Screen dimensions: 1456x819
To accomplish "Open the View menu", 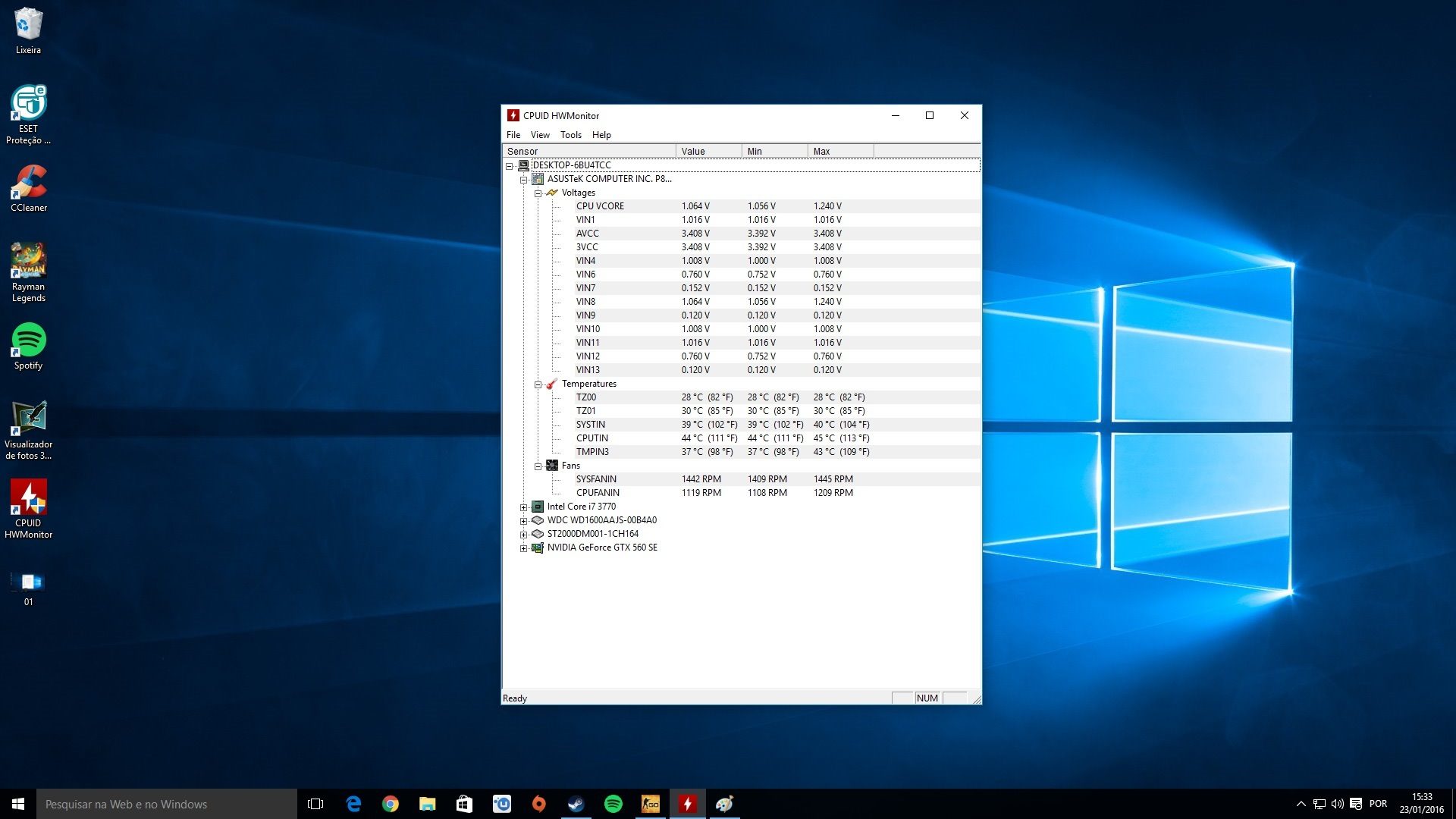I will point(540,135).
